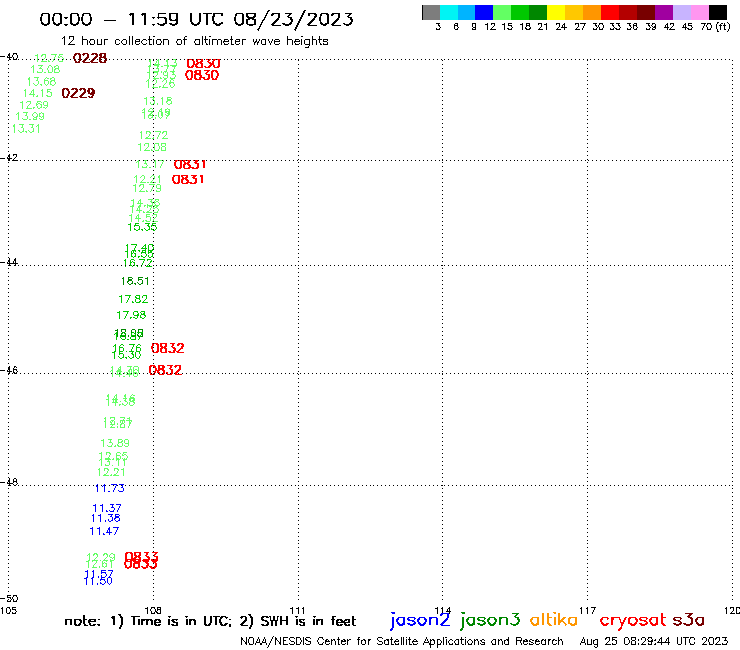The height and width of the screenshot is (650, 740).
Task: Click the 's3a' satellite legend label
Action: (689, 620)
